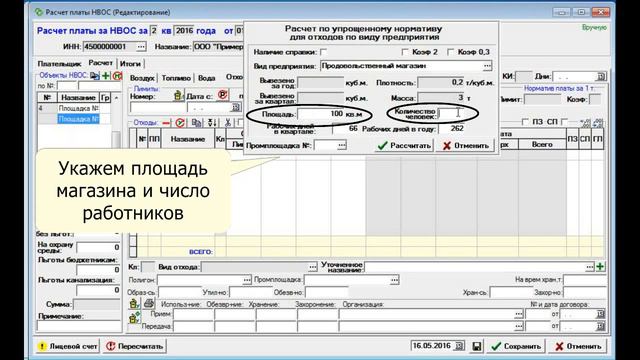Open calendar in Прием contract date field

pos(600,314)
